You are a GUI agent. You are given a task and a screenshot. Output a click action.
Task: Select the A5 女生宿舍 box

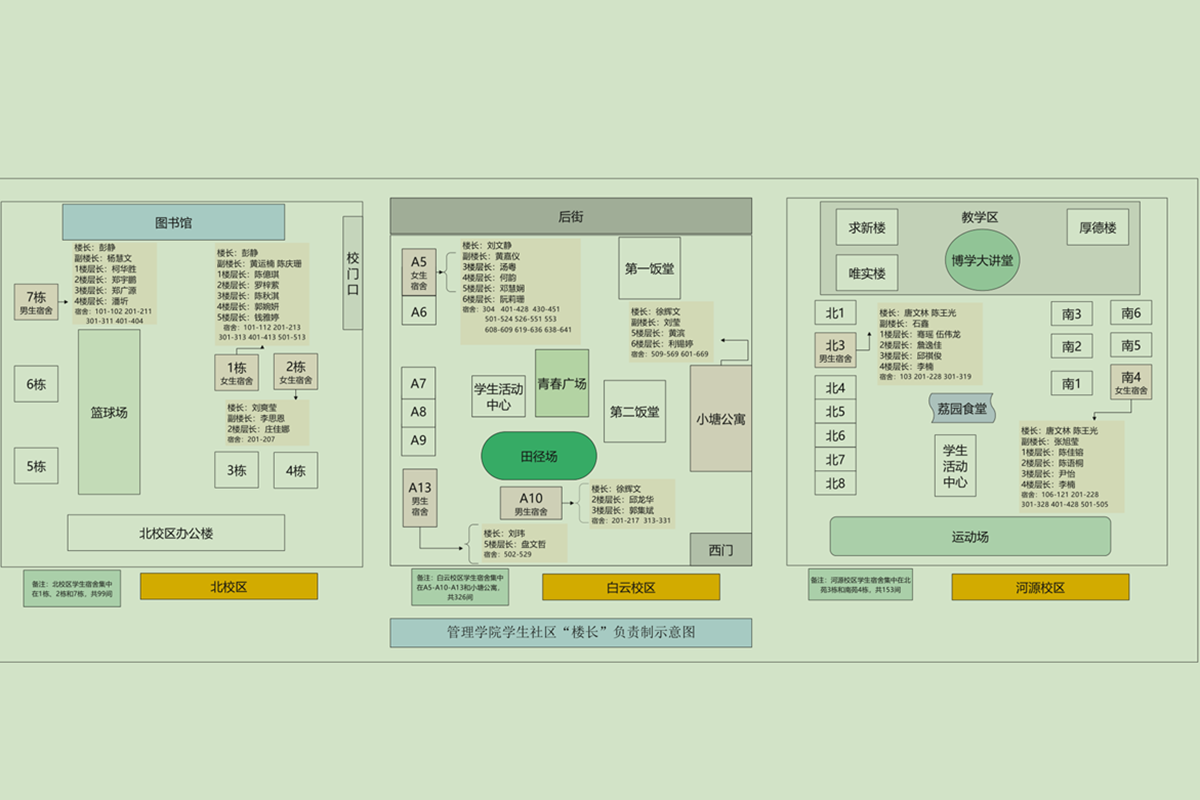pyautogui.click(x=418, y=272)
